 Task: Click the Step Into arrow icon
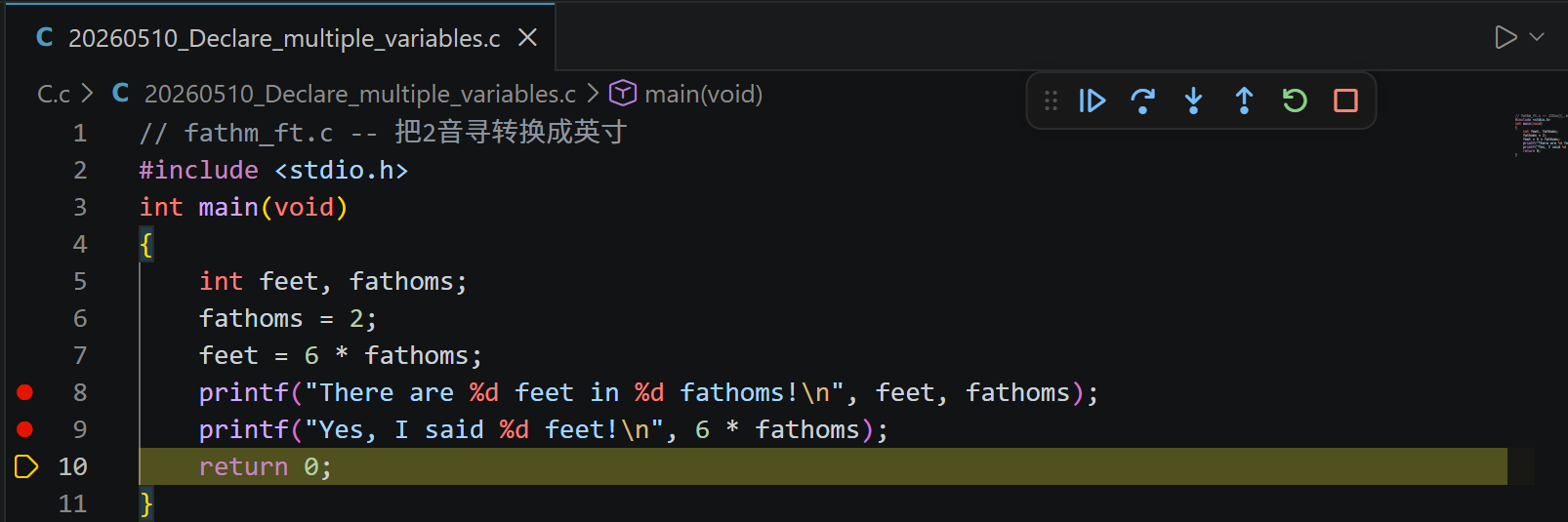pos(1193,100)
